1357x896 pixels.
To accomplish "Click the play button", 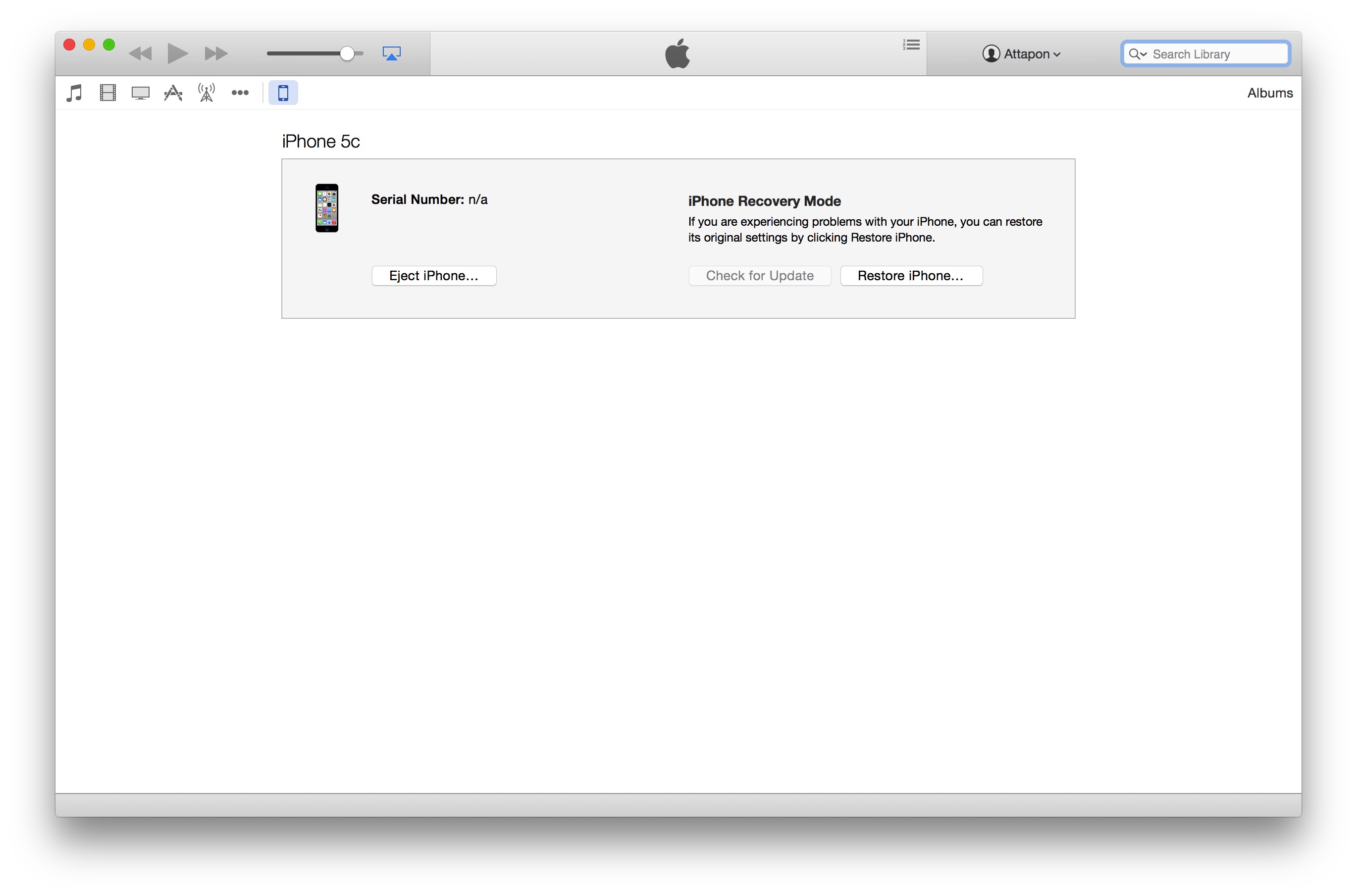I will click(x=177, y=54).
